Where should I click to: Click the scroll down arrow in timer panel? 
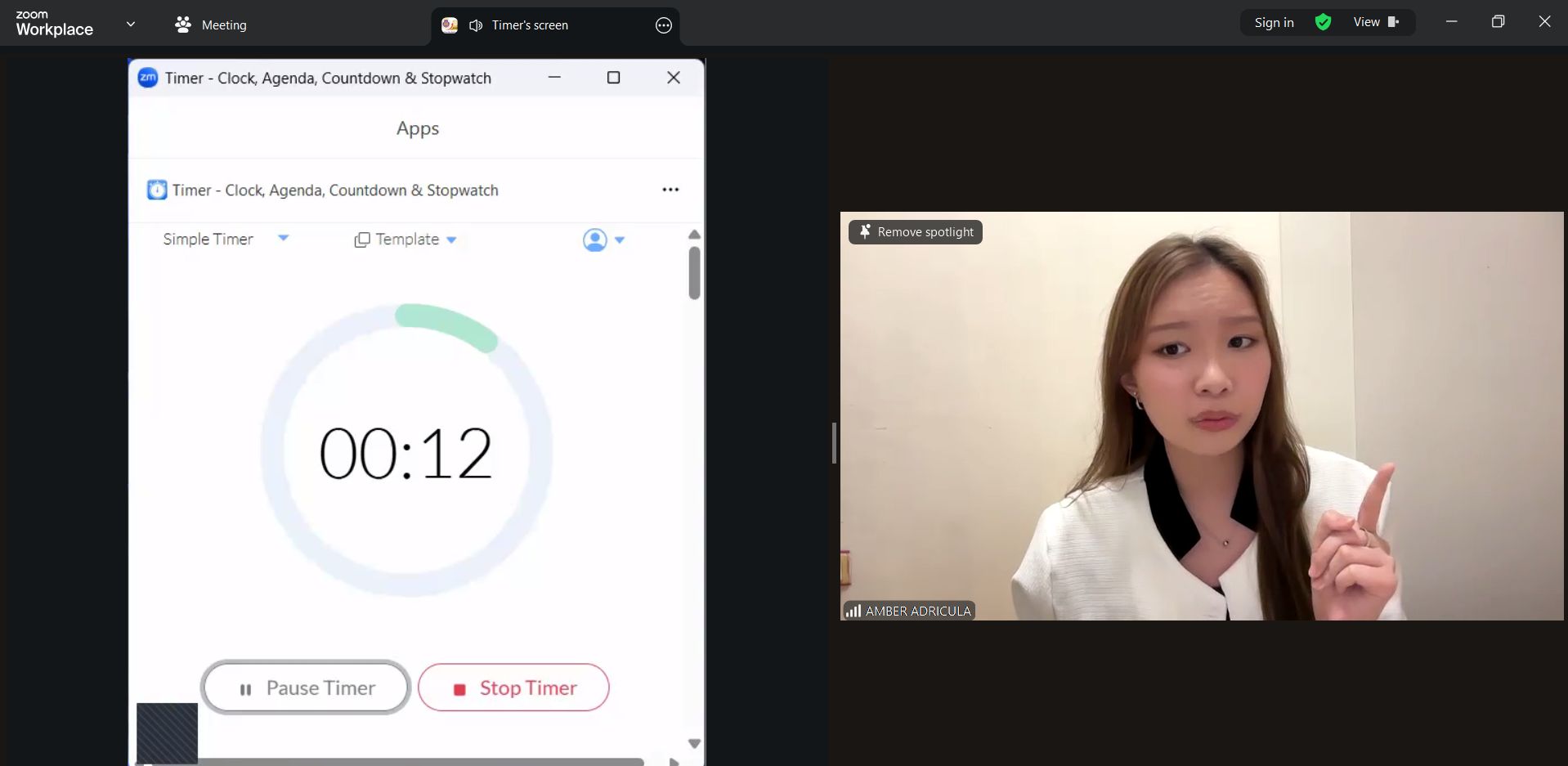pos(694,743)
